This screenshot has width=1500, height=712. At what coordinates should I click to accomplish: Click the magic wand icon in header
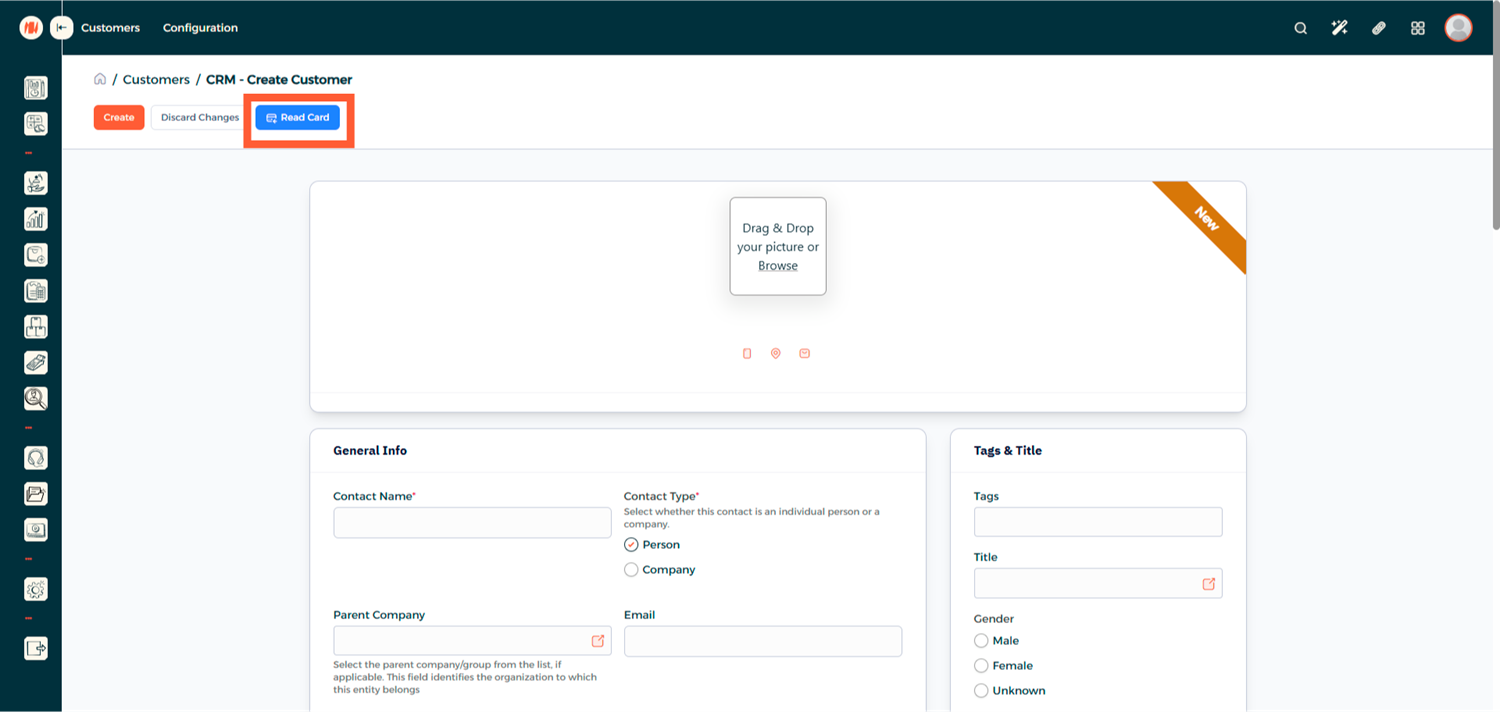(1339, 28)
